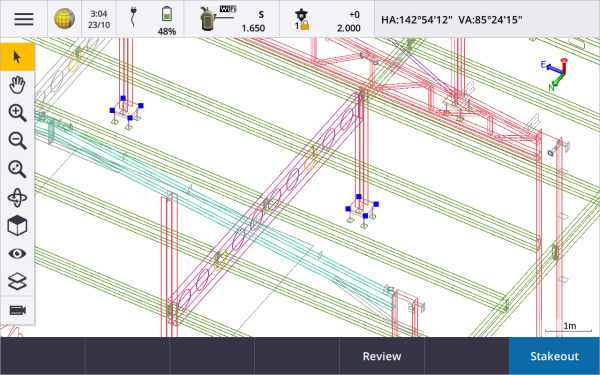Activate the Pan hand tool
The width and height of the screenshot is (600, 375).
(x=17, y=85)
